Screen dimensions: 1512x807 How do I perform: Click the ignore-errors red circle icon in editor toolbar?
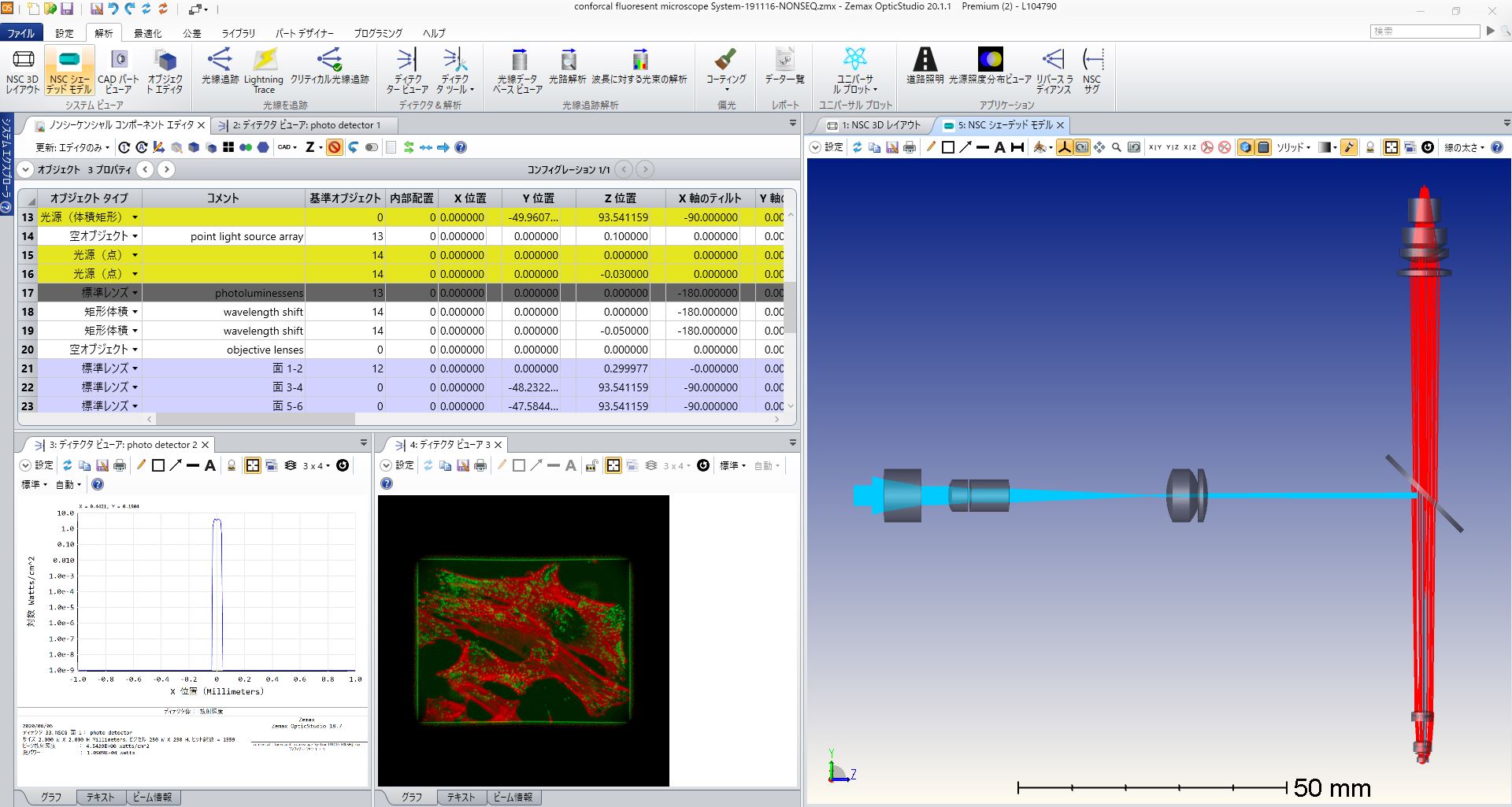coord(335,147)
